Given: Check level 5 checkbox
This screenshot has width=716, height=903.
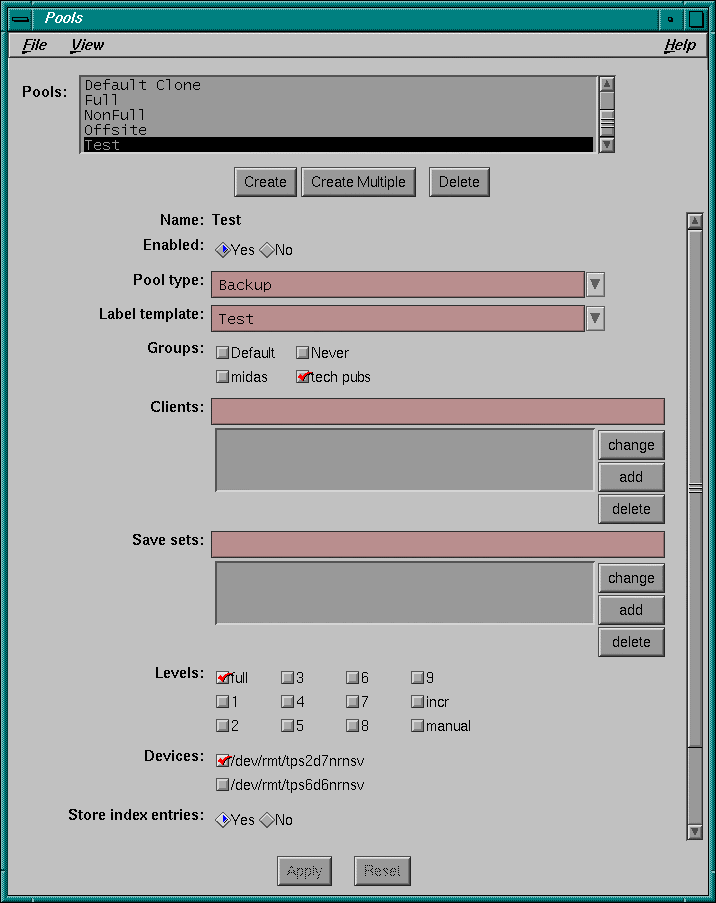Looking at the screenshot, I should (287, 726).
